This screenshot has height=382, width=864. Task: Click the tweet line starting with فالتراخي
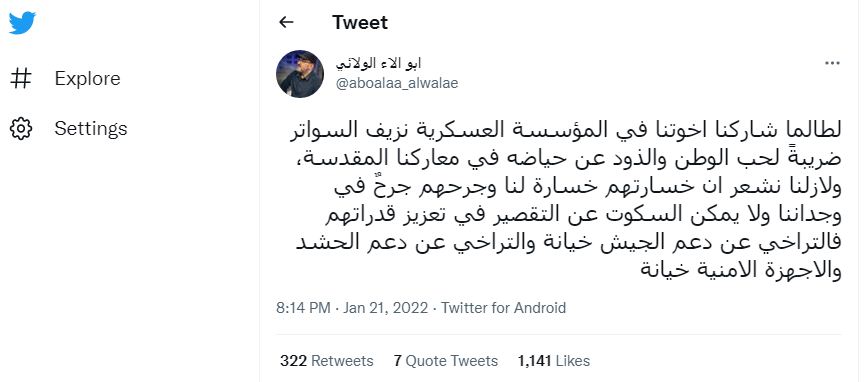566,244
